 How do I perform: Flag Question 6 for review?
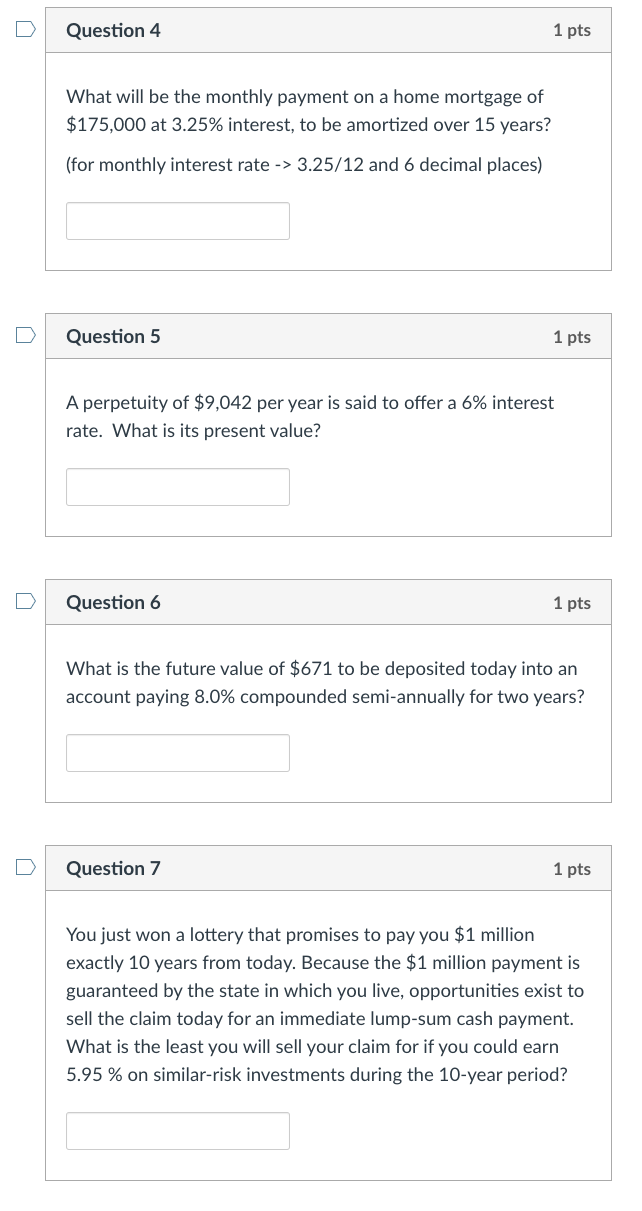[24, 601]
